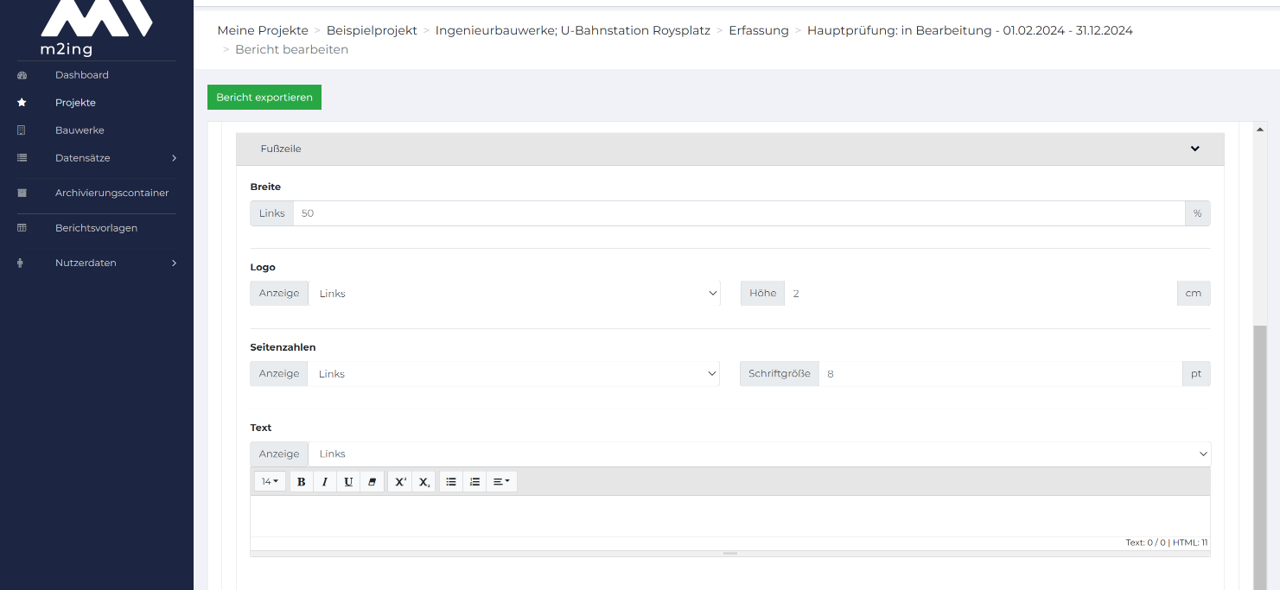
Task: Toggle underline in the text editor
Action: pos(348,482)
